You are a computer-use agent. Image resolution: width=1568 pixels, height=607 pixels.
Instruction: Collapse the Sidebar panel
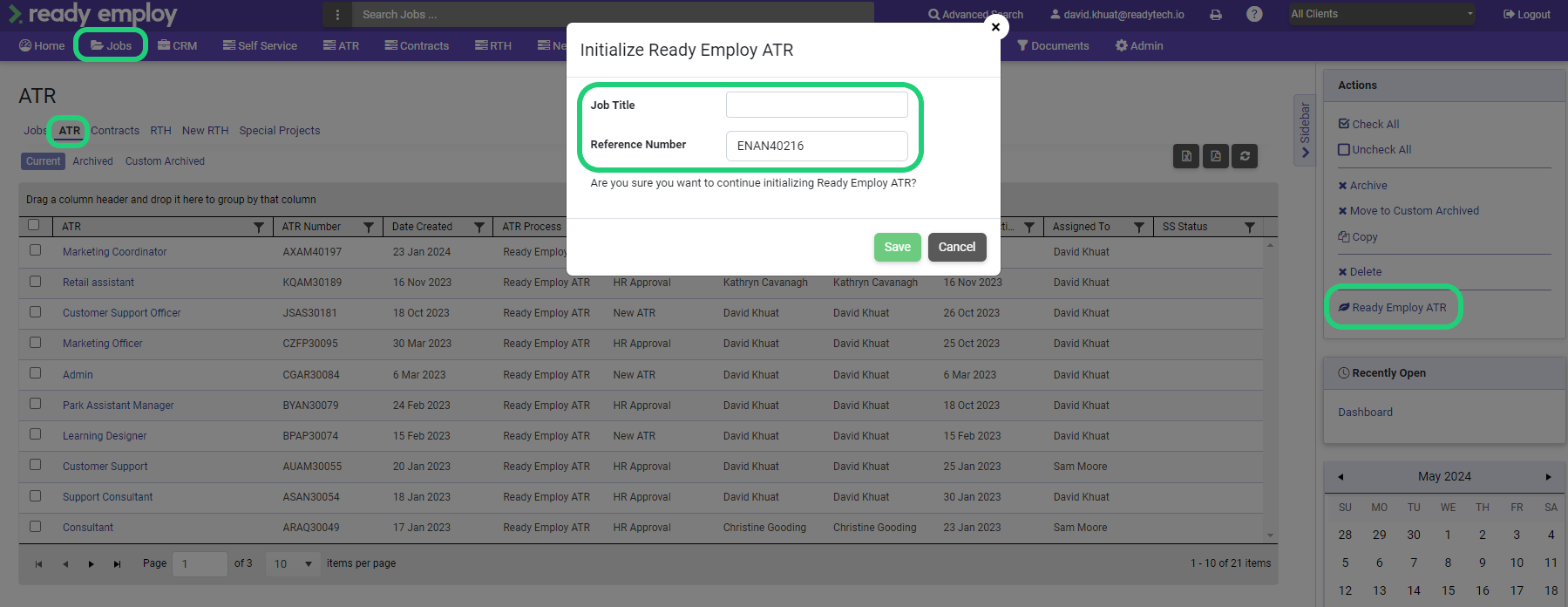click(x=1305, y=130)
